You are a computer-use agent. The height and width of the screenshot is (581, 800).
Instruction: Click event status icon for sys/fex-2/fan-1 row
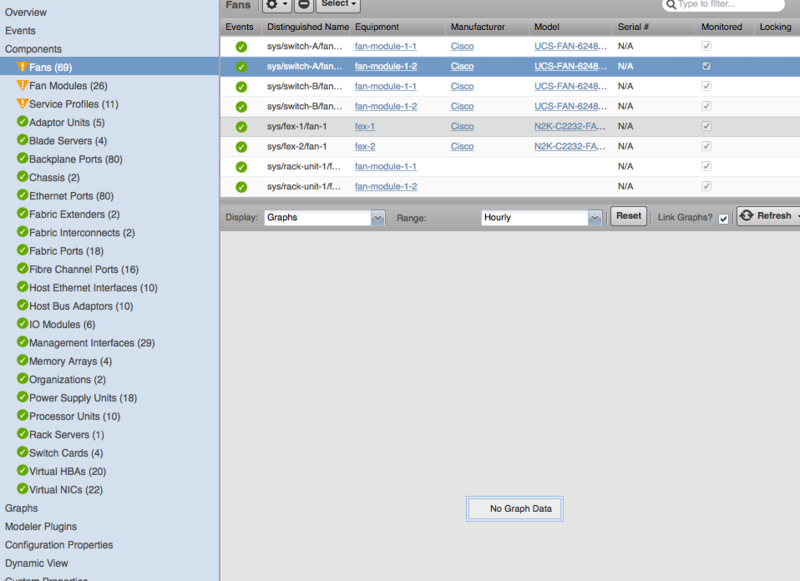tap(241, 147)
